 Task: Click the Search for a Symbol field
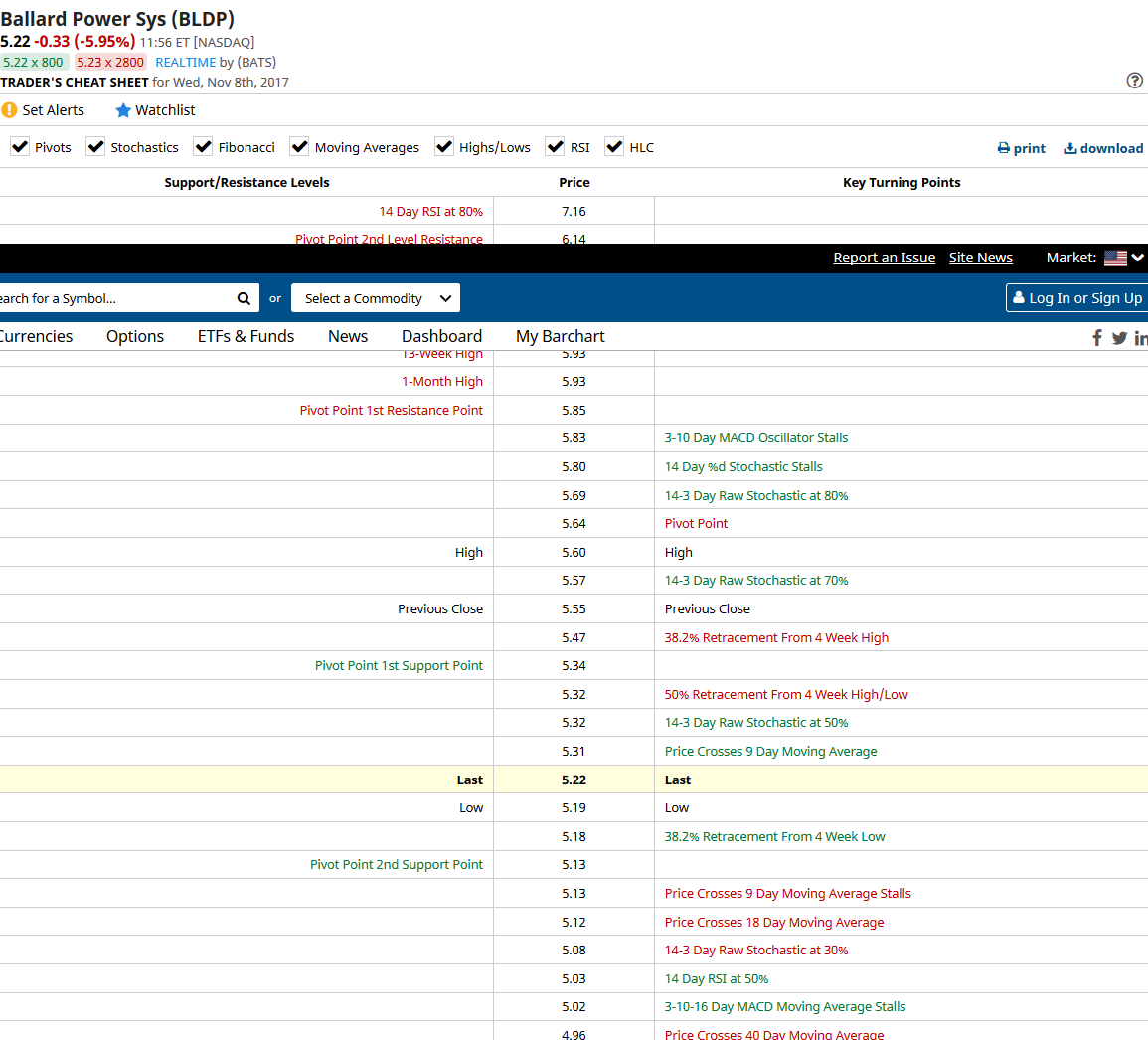coord(117,298)
